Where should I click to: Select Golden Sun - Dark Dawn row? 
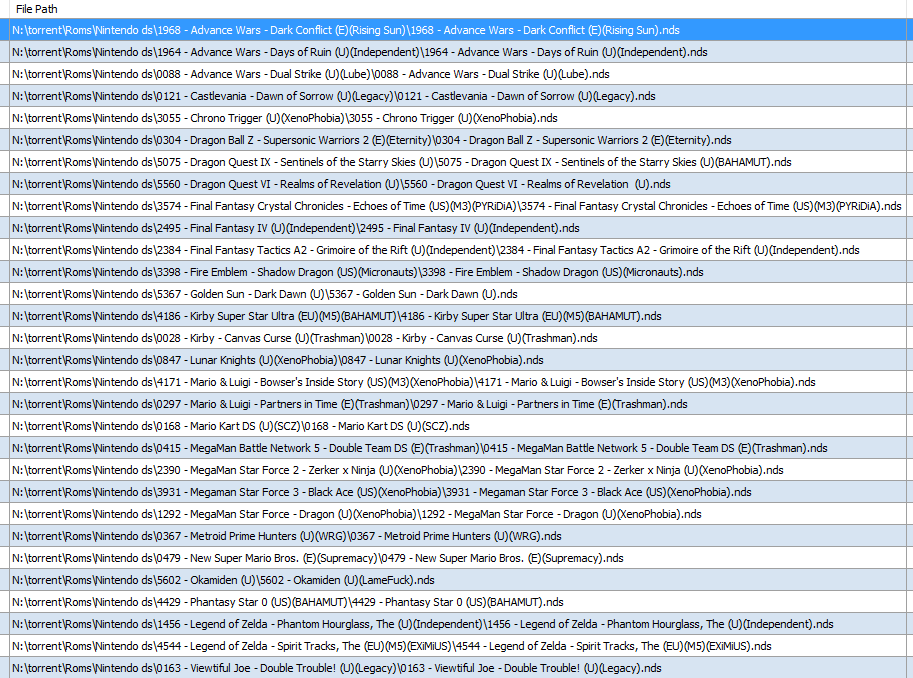(458, 294)
